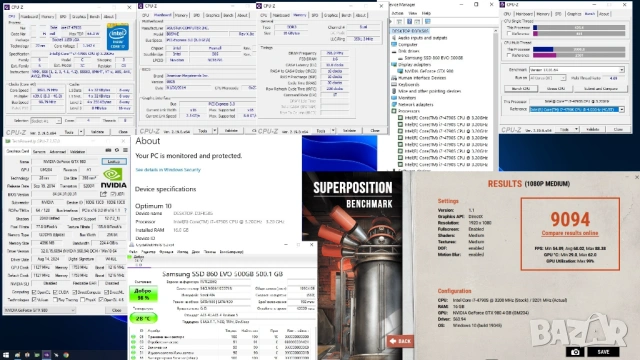Toggle the DirectML checkbox in GPU-Z
The image size is (640, 360).
106,292
